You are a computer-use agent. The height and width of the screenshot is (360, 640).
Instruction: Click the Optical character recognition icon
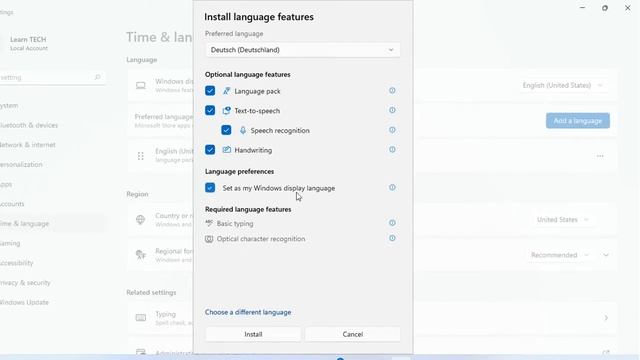pos(209,239)
